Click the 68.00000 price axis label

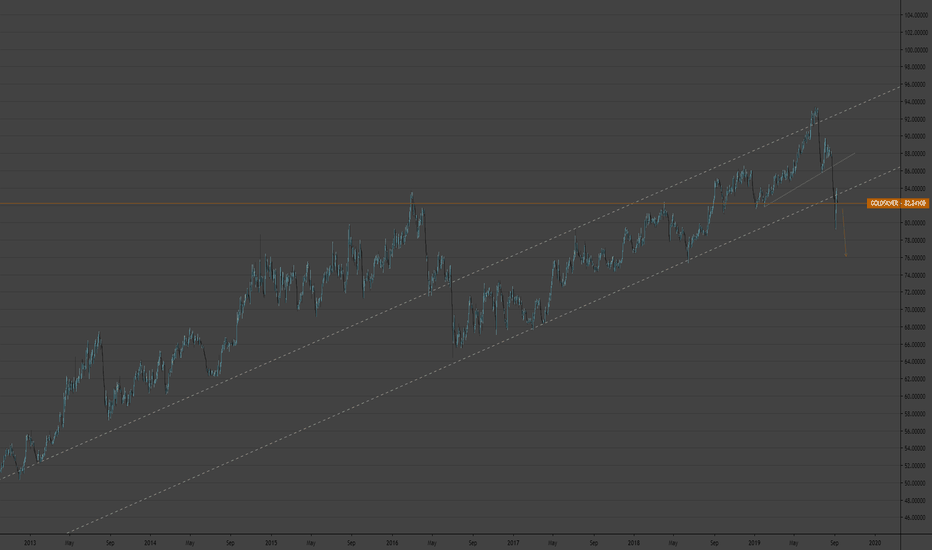(916, 327)
